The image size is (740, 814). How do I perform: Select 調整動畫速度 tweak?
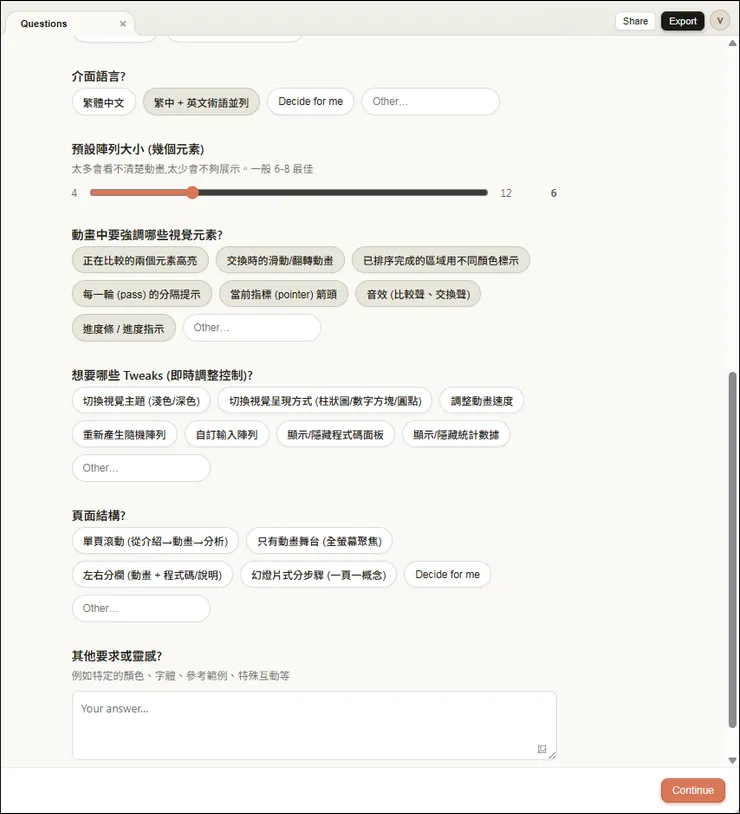pos(481,401)
